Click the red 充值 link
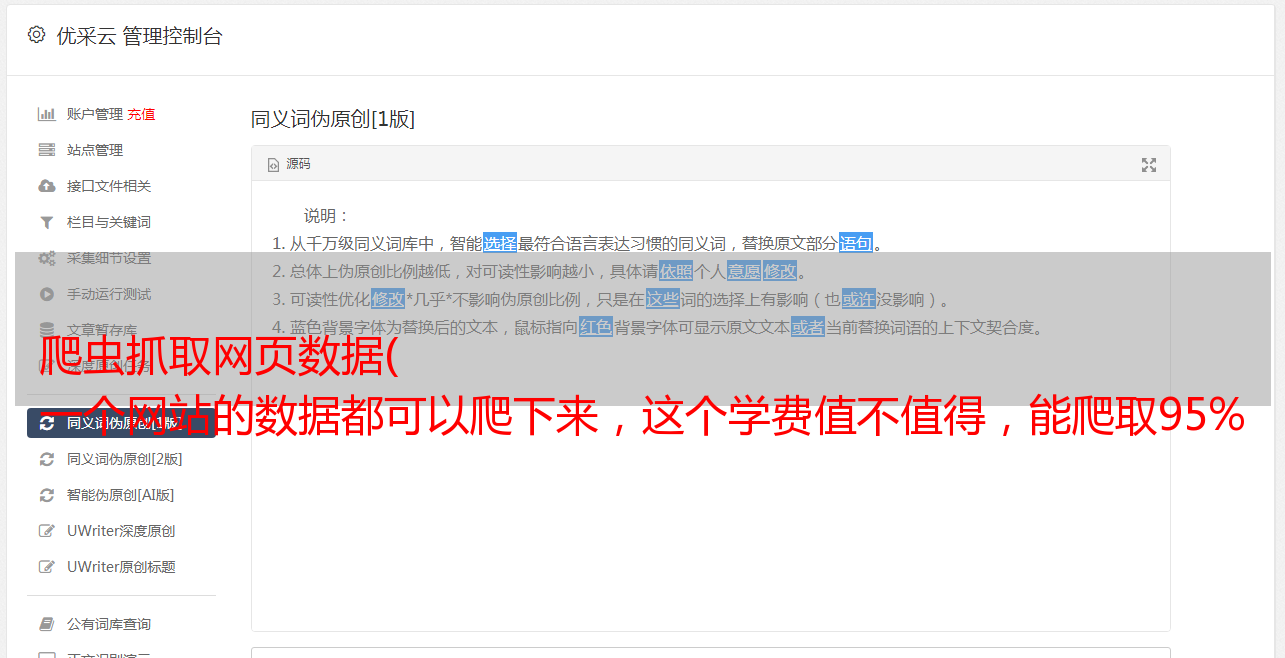 (141, 114)
